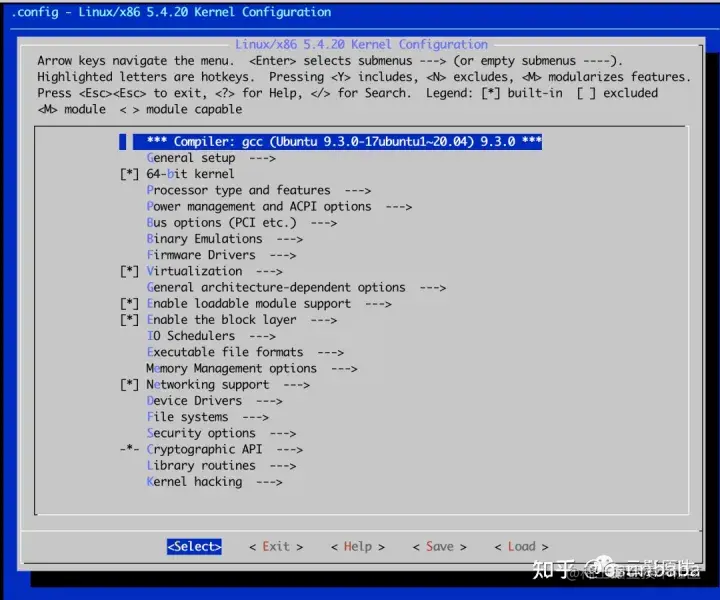
Task: Click the Exit button
Action: [276, 546]
